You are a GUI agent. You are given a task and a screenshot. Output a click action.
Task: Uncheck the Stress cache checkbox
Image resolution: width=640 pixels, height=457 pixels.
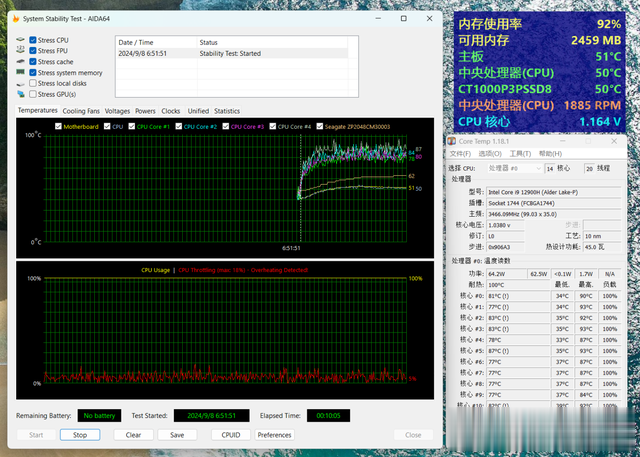[x=33, y=62]
